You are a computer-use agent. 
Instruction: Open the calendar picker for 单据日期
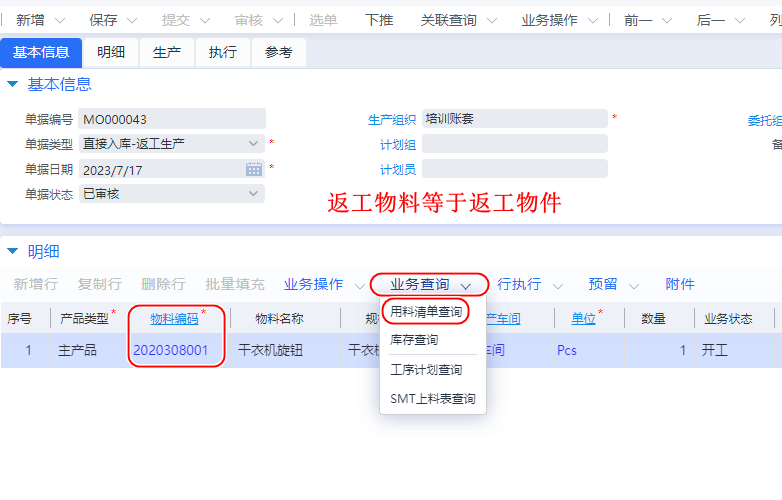(254, 169)
